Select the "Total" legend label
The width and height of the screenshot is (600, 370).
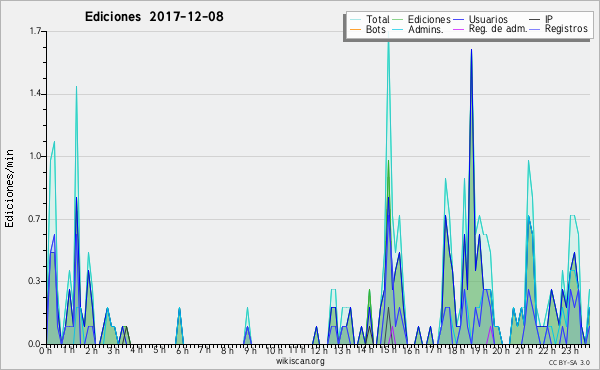(377, 19)
